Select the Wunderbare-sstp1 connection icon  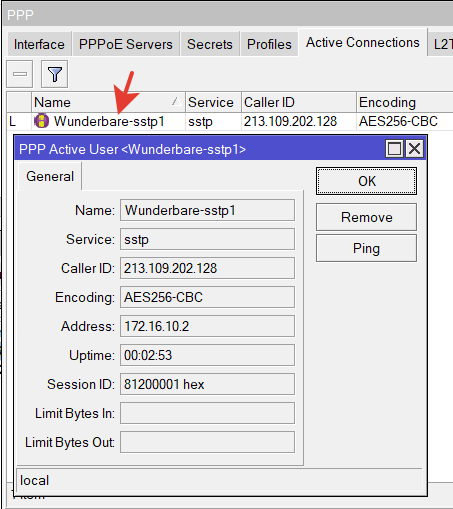[41, 121]
